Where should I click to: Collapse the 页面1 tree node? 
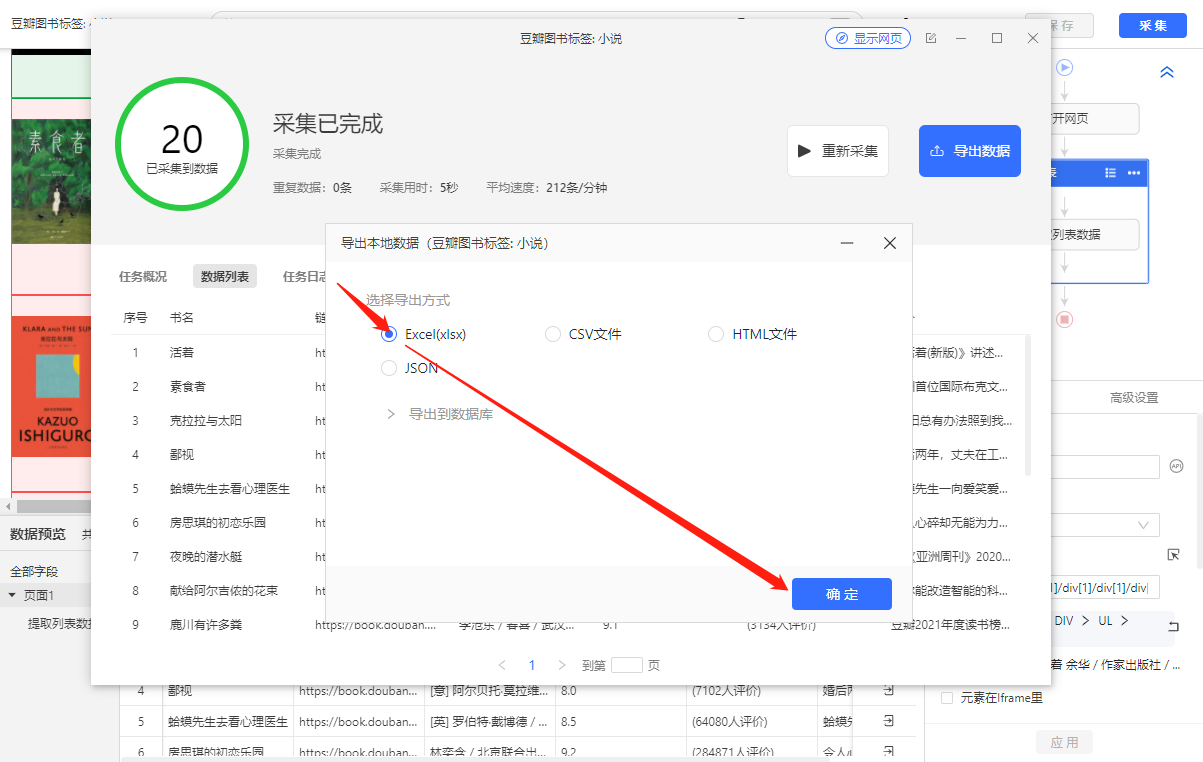point(12,595)
